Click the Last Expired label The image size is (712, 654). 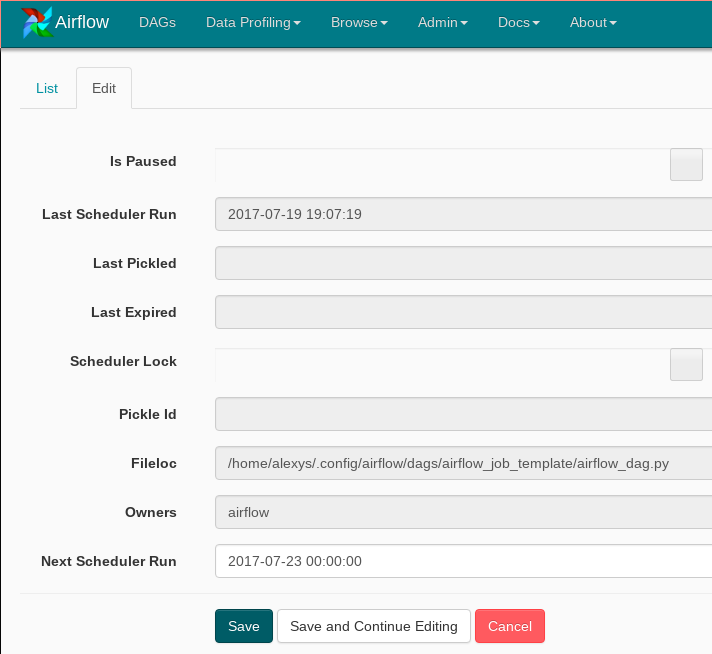(x=134, y=312)
